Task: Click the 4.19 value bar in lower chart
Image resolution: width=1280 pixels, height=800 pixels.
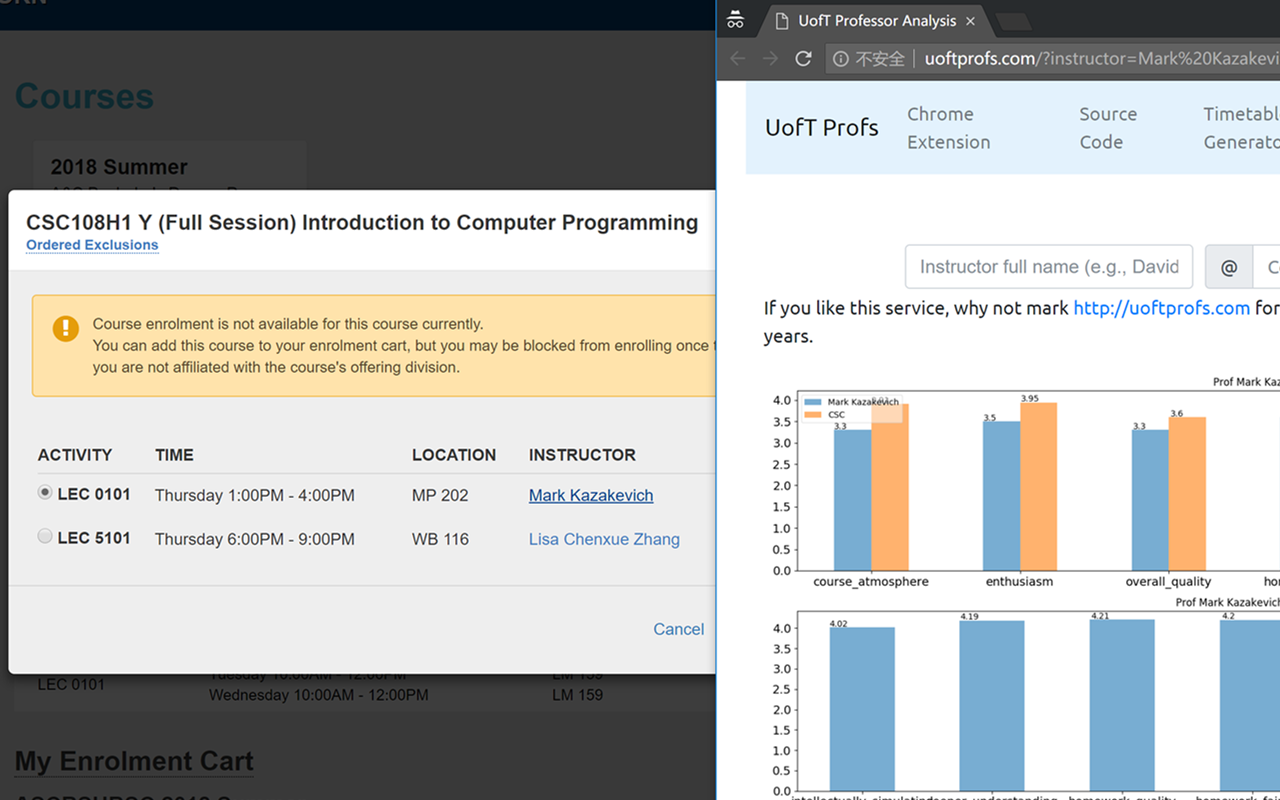Action: coord(992,706)
